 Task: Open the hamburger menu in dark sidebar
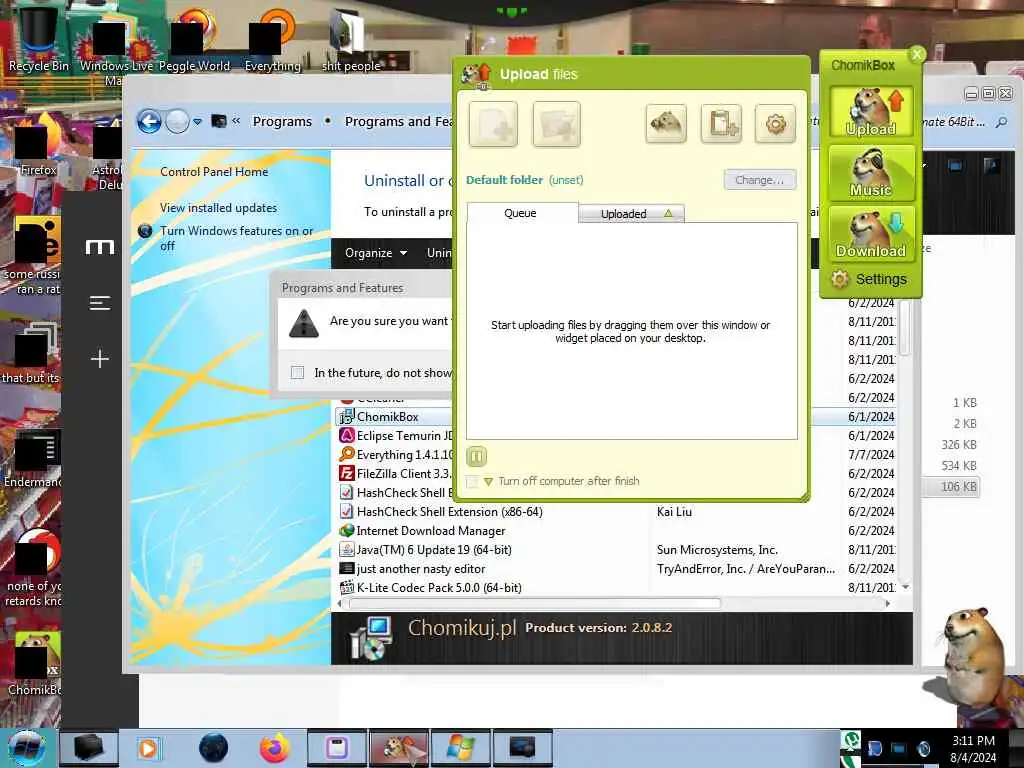(100, 303)
